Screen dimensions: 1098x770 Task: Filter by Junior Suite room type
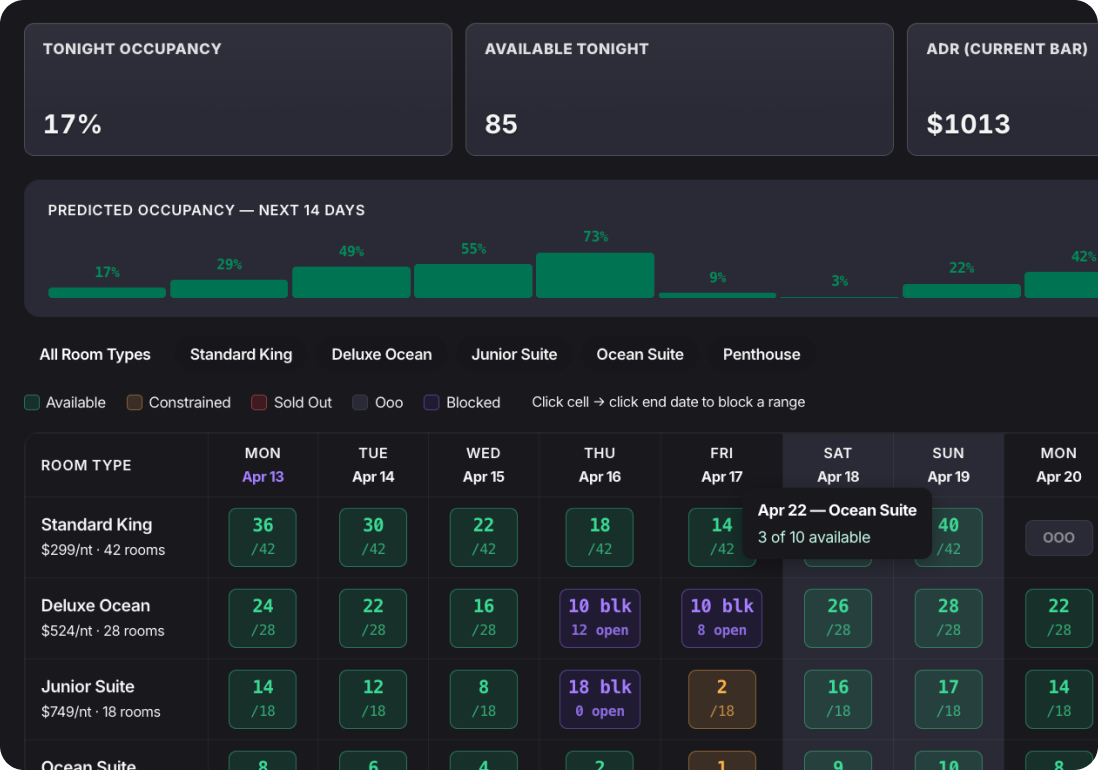tap(514, 354)
